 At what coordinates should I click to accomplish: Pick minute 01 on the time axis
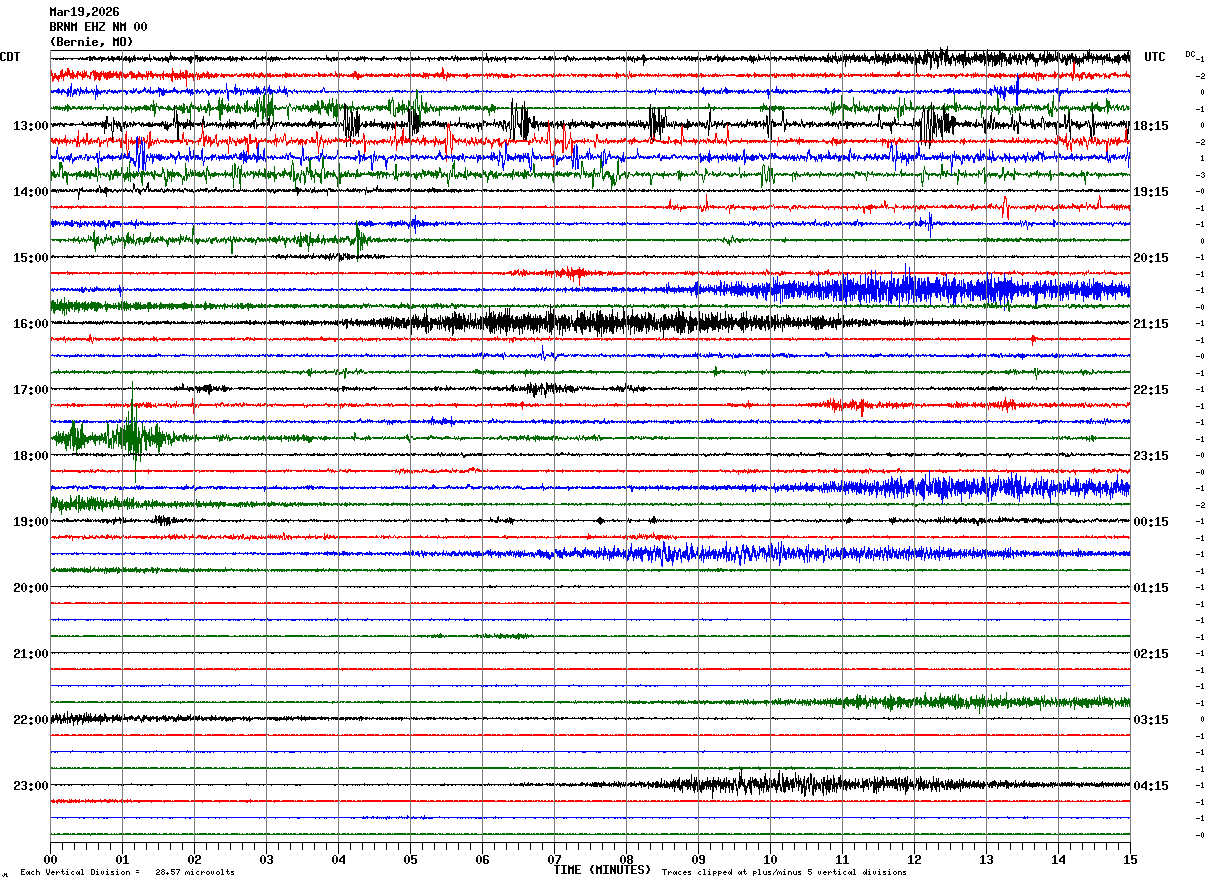[x=122, y=859]
